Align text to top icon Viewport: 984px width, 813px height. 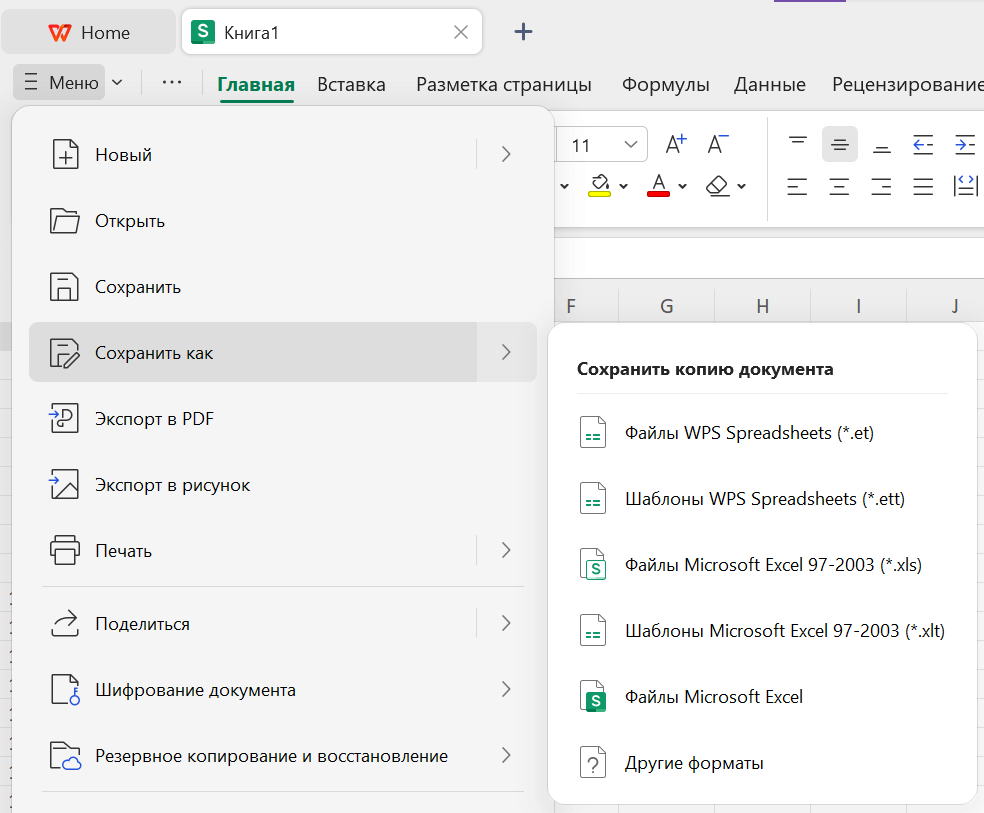tap(797, 144)
